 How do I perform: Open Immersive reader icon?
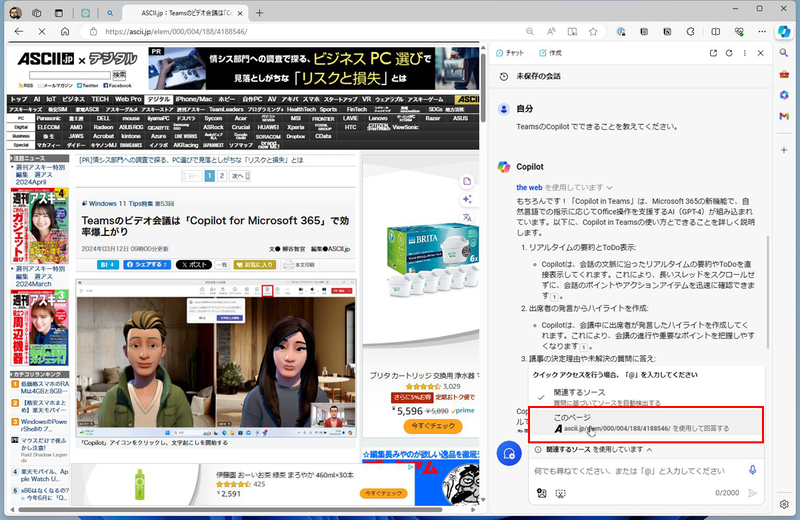[572, 32]
